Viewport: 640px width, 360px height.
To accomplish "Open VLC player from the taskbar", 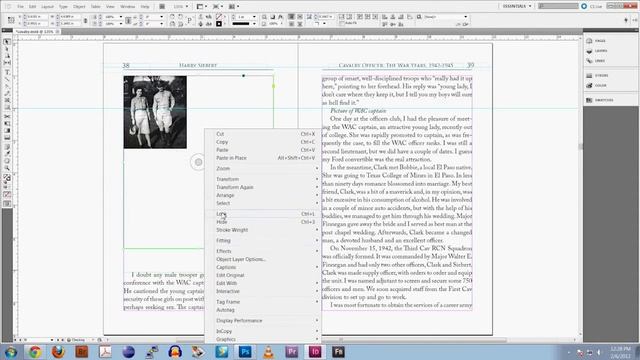I will [x=268, y=351].
